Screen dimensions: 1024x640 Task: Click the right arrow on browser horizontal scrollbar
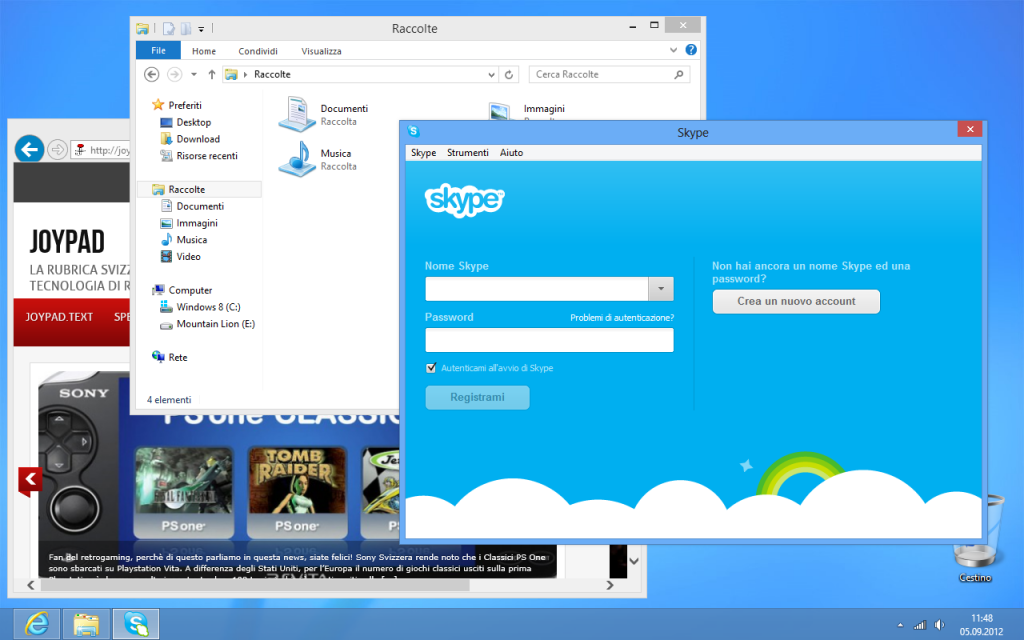coord(610,585)
